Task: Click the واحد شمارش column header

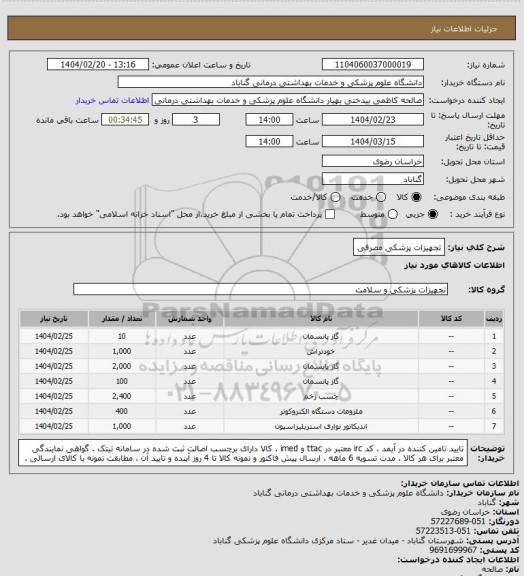Action: [190, 319]
